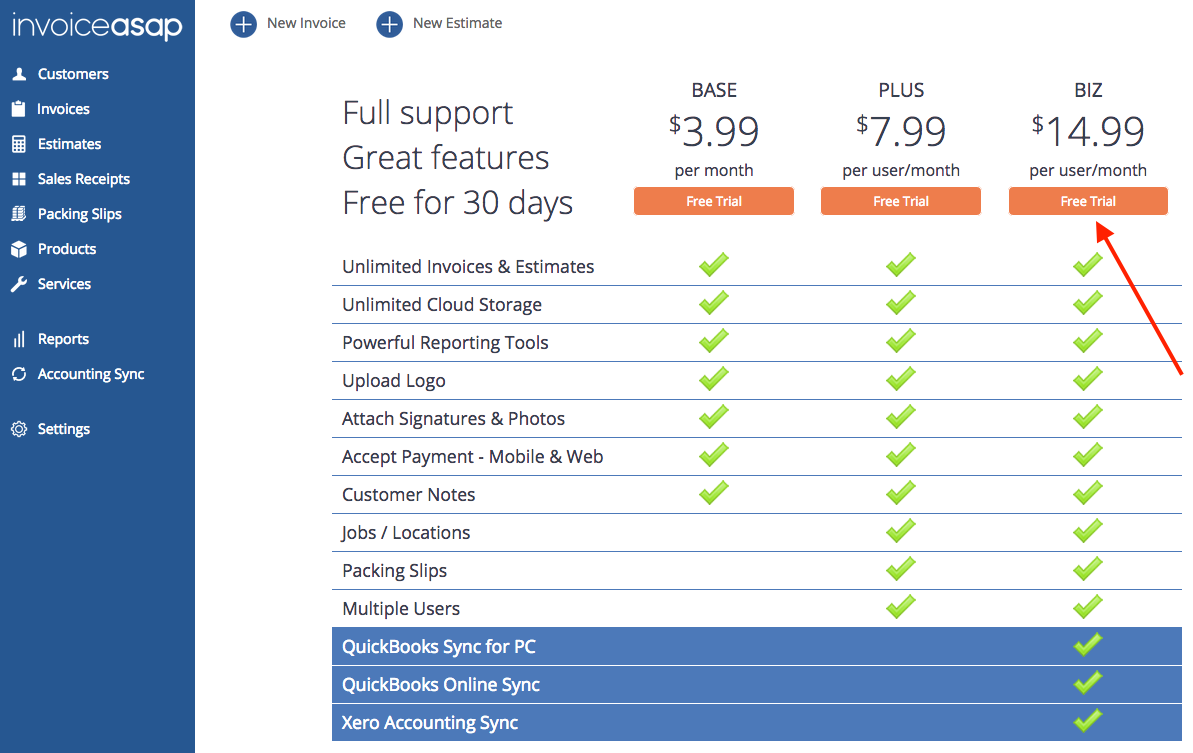This screenshot has width=1193, height=753.
Task: Click the Sales Receipts grid icon
Action: click(x=19, y=179)
